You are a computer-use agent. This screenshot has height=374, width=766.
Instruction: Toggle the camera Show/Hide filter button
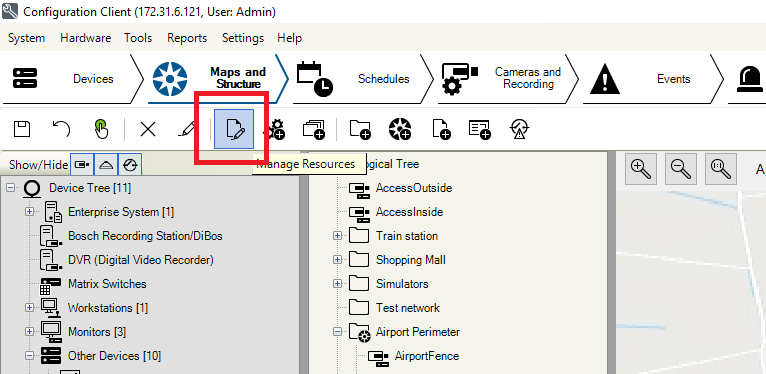[82, 165]
